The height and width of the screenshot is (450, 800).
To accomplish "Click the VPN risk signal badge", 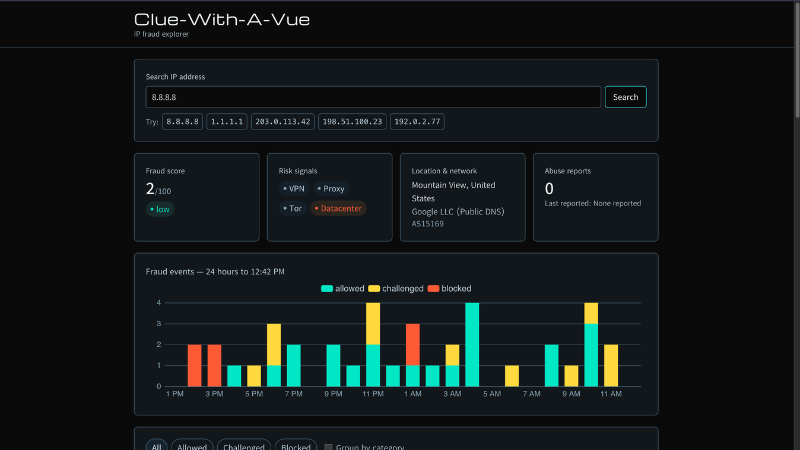I will [x=294, y=189].
